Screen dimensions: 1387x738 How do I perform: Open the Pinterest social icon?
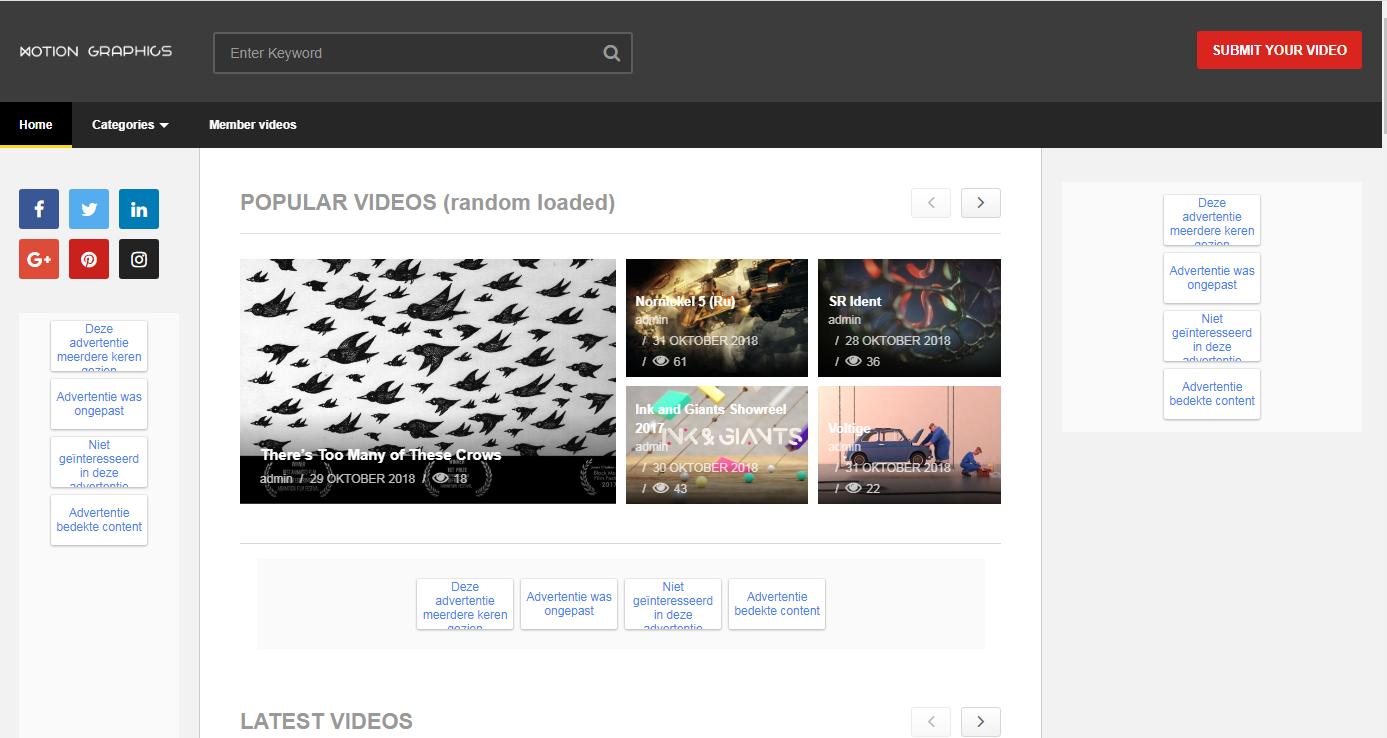pos(89,259)
